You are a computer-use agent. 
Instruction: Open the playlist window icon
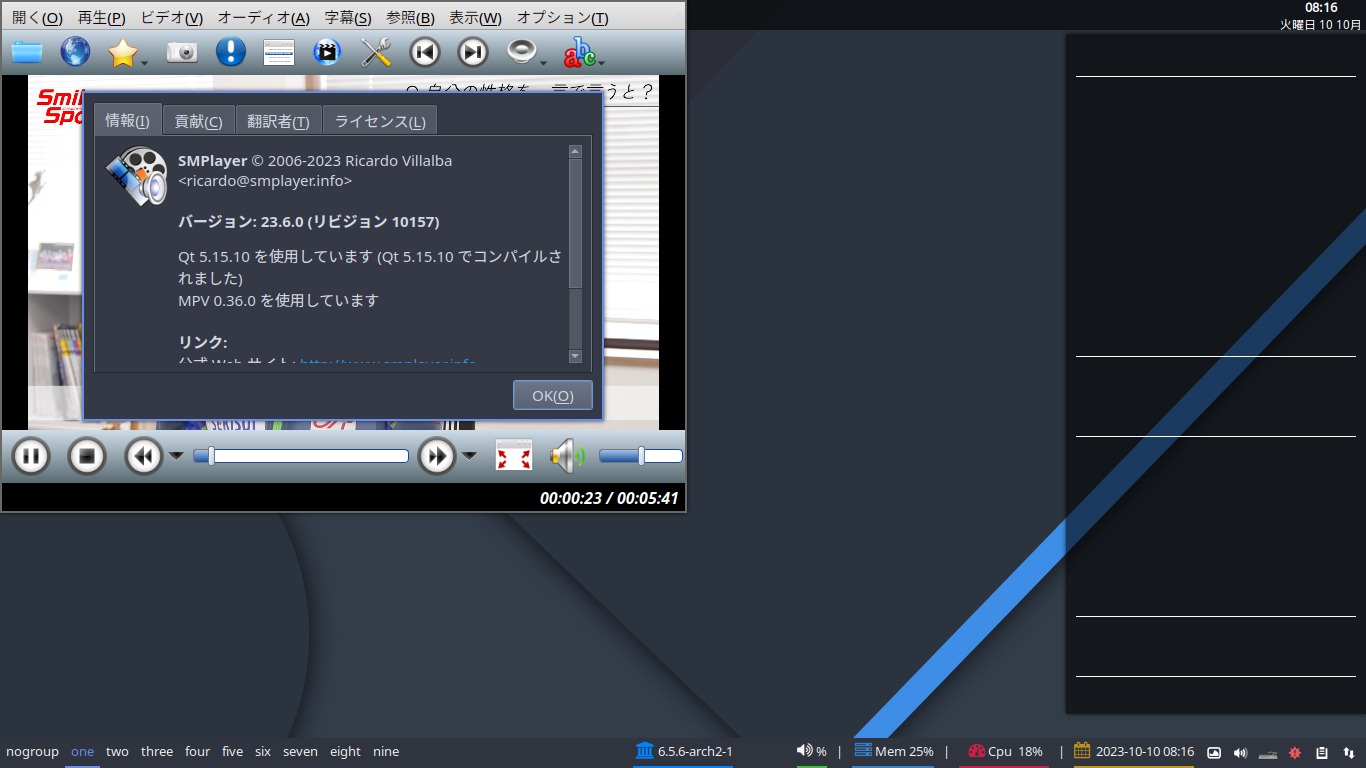[x=279, y=52]
